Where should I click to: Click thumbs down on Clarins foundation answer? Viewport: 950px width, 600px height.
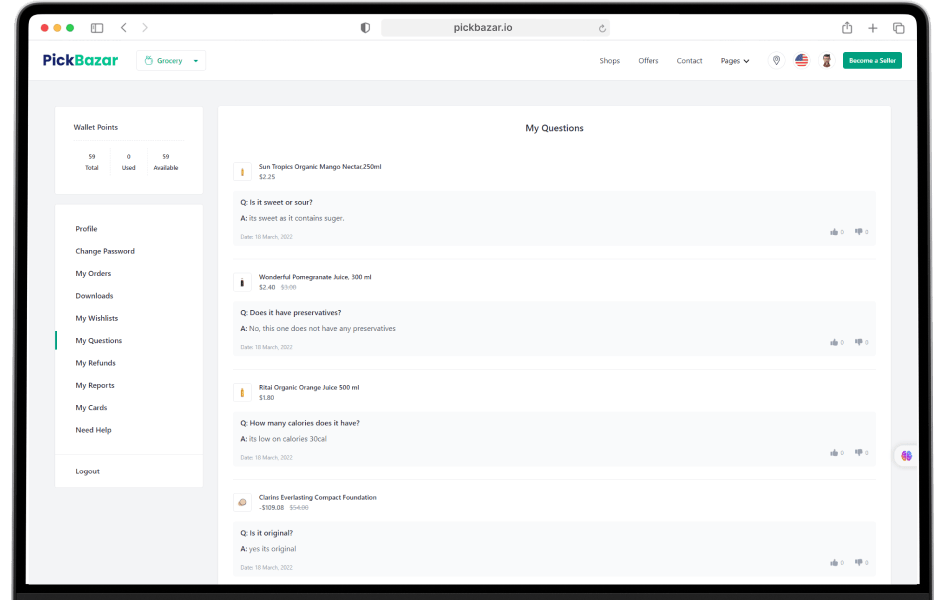(859, 563)
